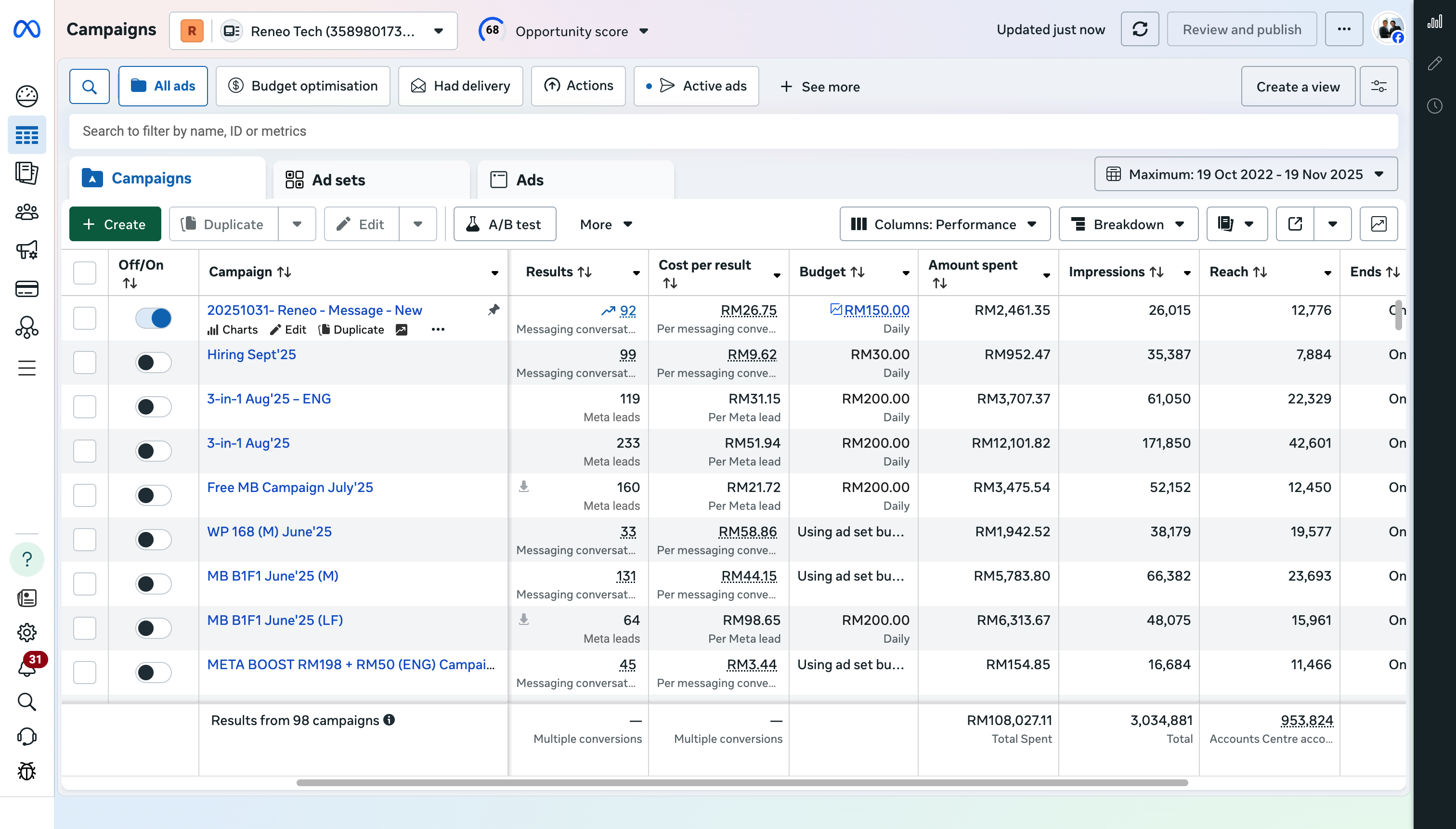Click the Review and publish button
Screen dimensions: 1456x829
(1242, 29)
